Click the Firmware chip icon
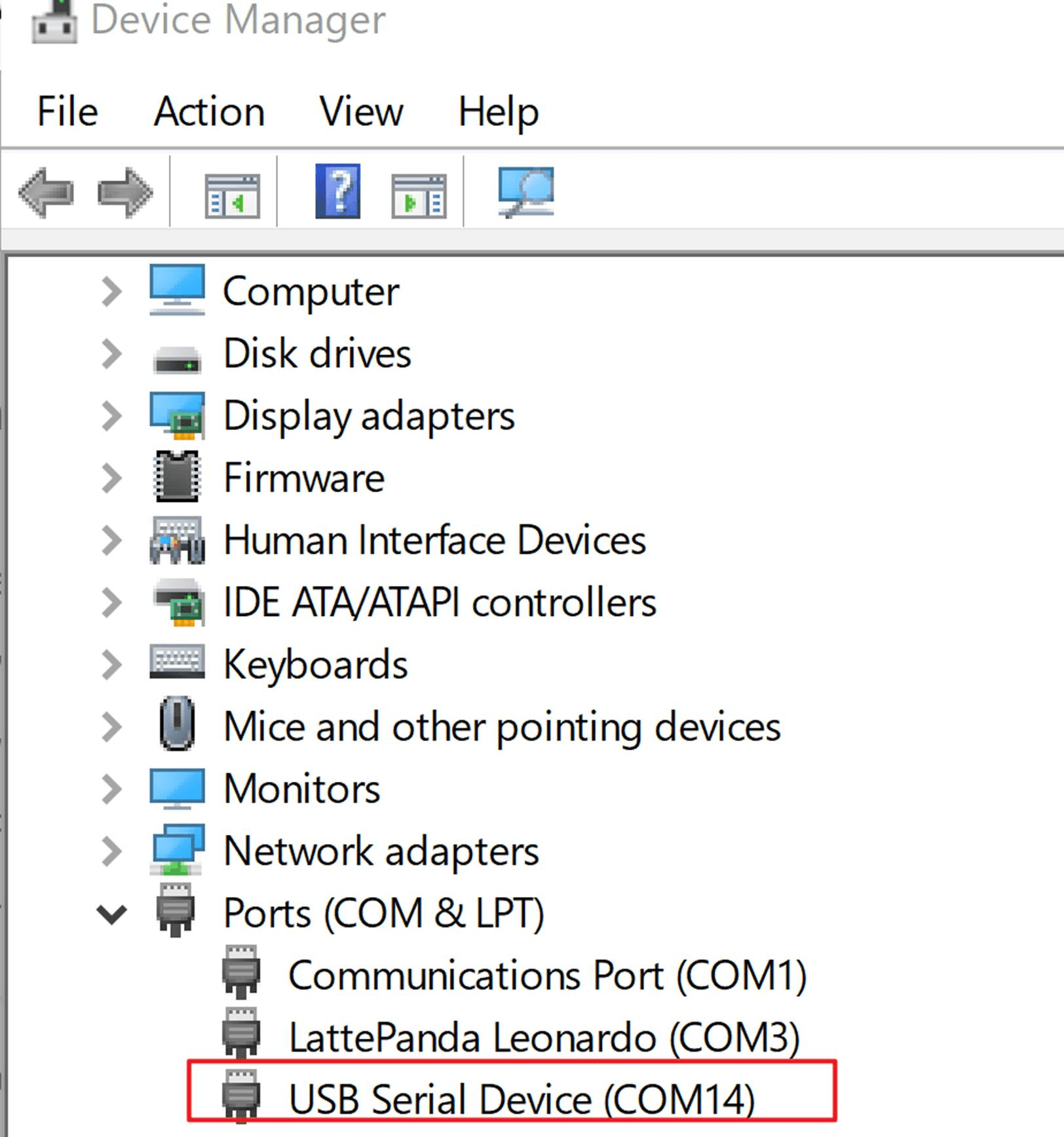 coord(176,477)
